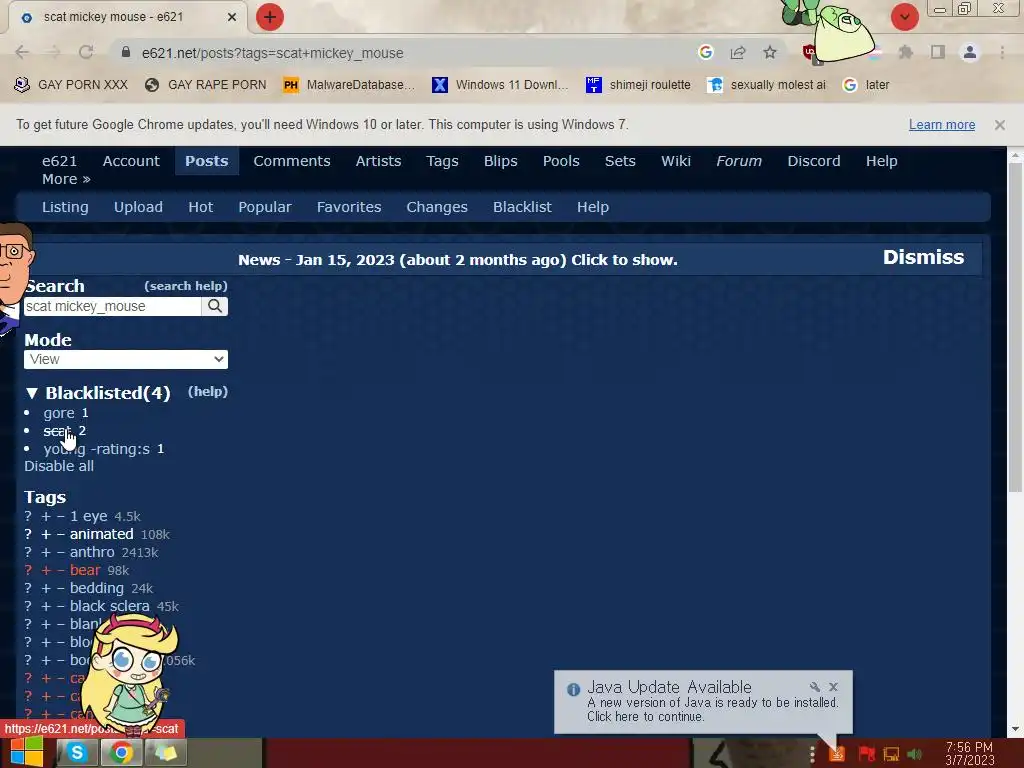Open the Changes link in subnav
1024x768 pixels.
[x=437, y=207]
